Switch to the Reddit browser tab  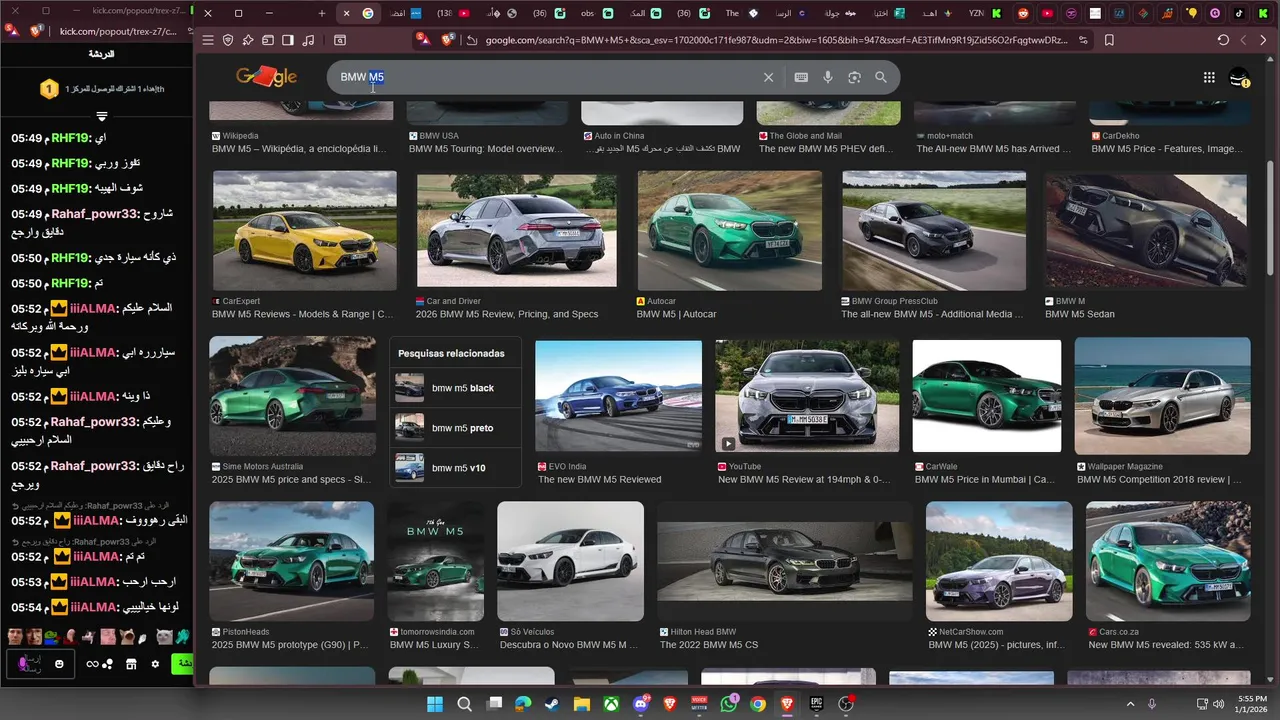click(x=1022, y=13)
